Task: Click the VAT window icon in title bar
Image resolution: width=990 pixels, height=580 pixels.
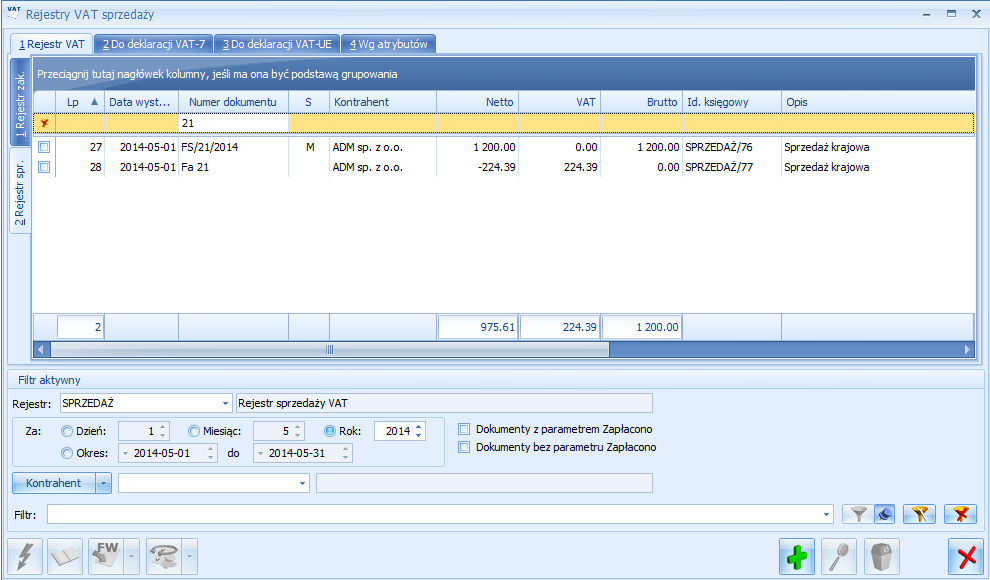Action: (x=13, y=13)
